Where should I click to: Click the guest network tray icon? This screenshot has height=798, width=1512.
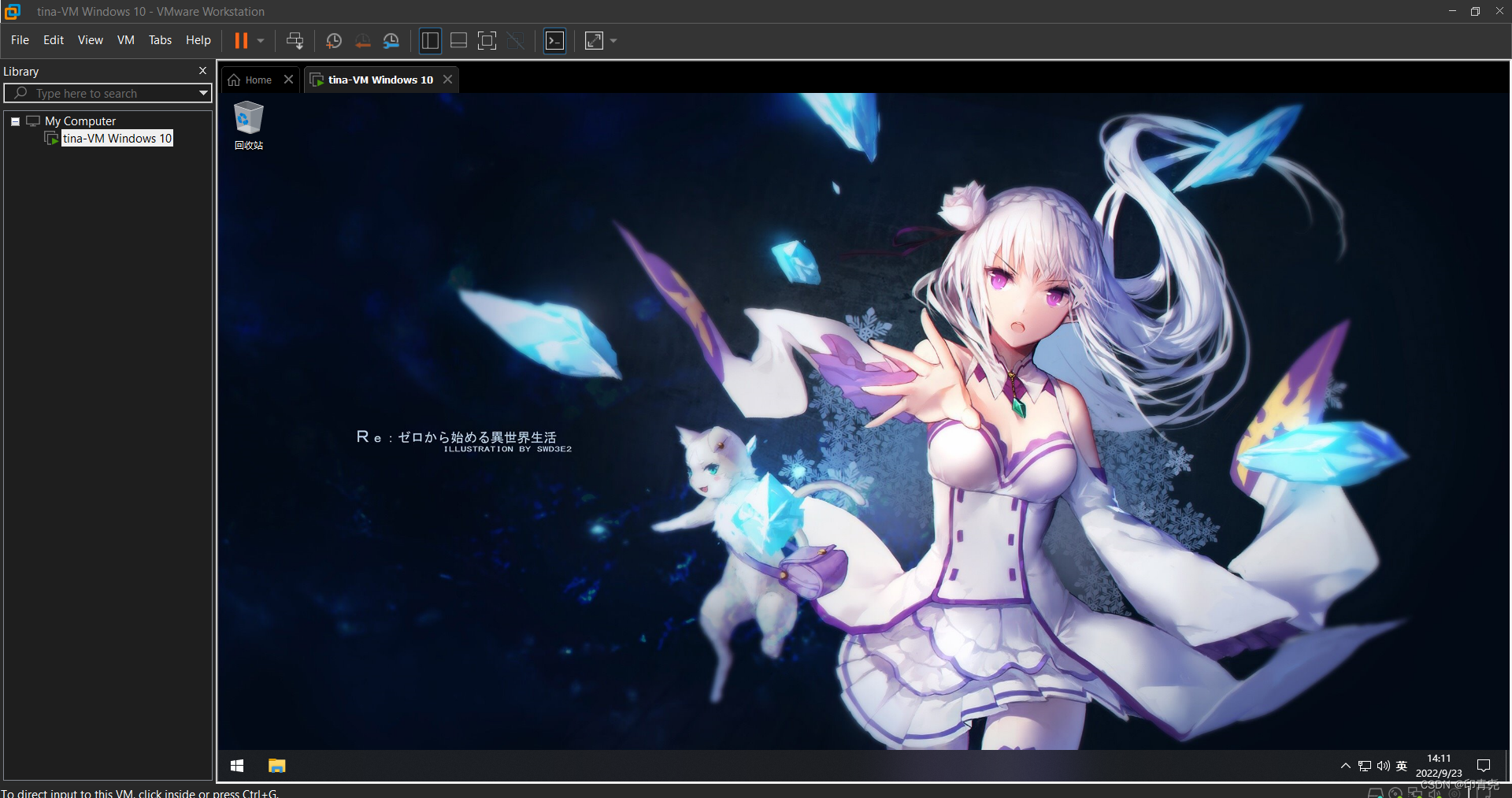point(1365,766)
